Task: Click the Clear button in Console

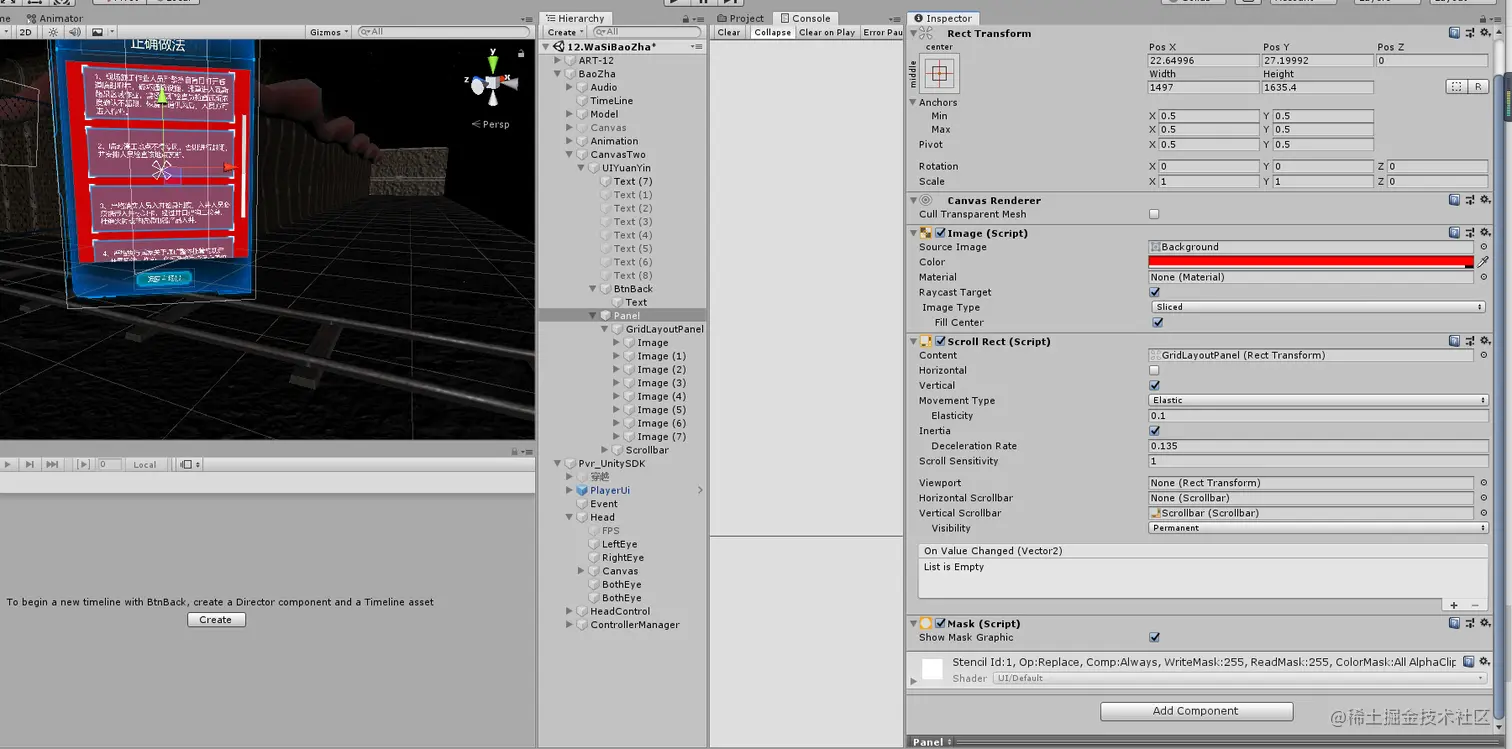Action: point(729,32)
